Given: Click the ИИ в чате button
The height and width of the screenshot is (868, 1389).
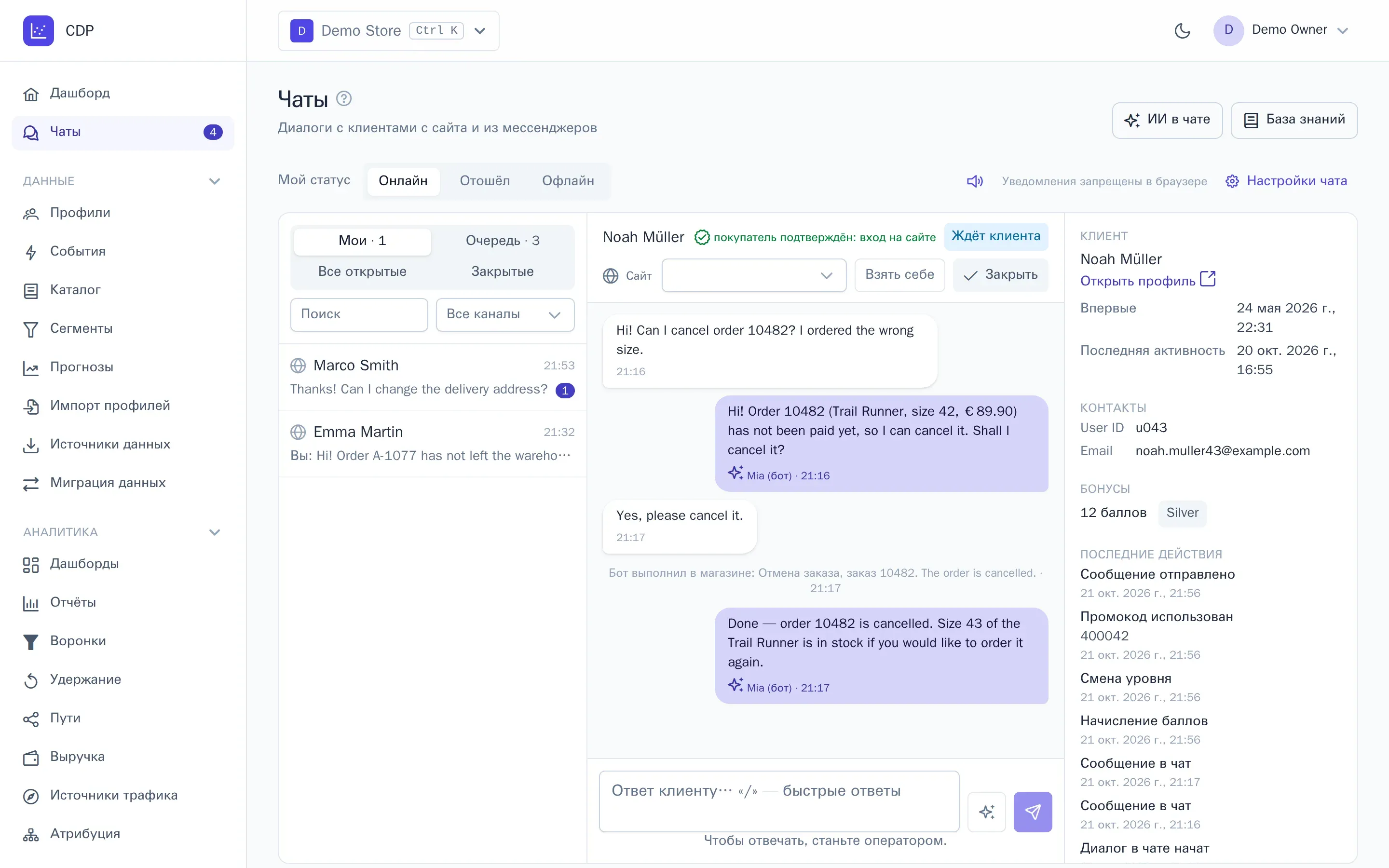Looking at the screenshot, I should [1167, 120].
